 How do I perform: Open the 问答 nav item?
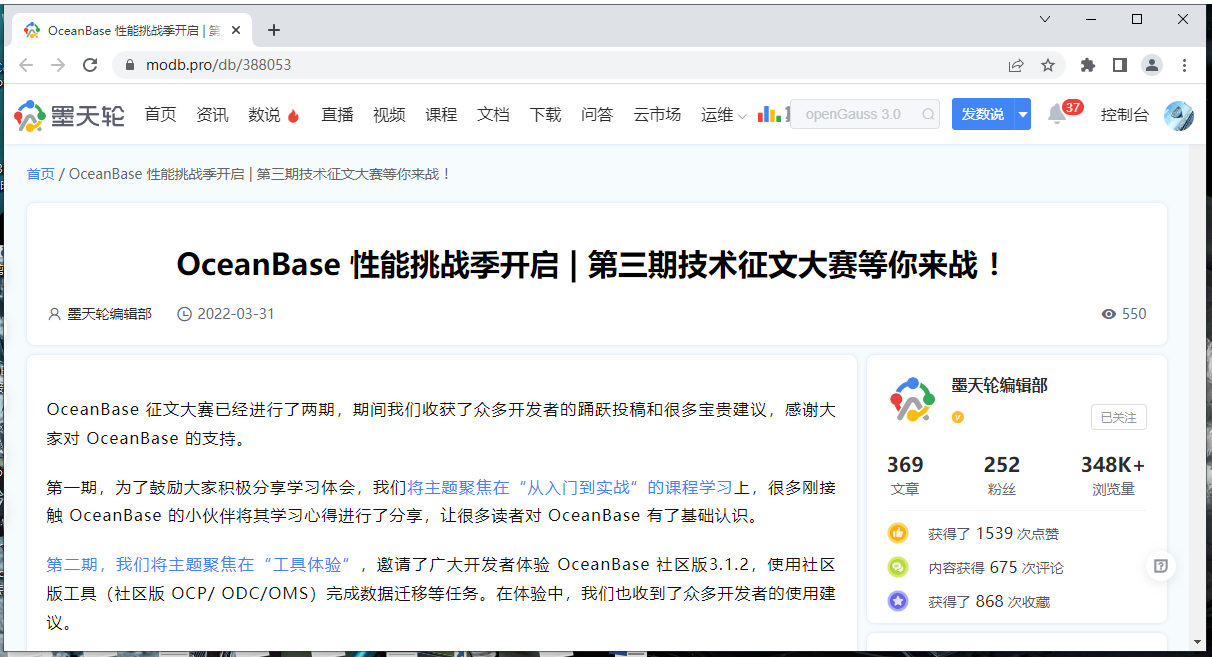(x=597, y=115)
